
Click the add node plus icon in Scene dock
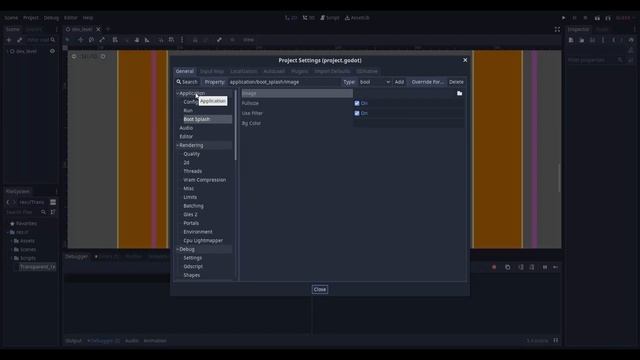click(9, 40)
